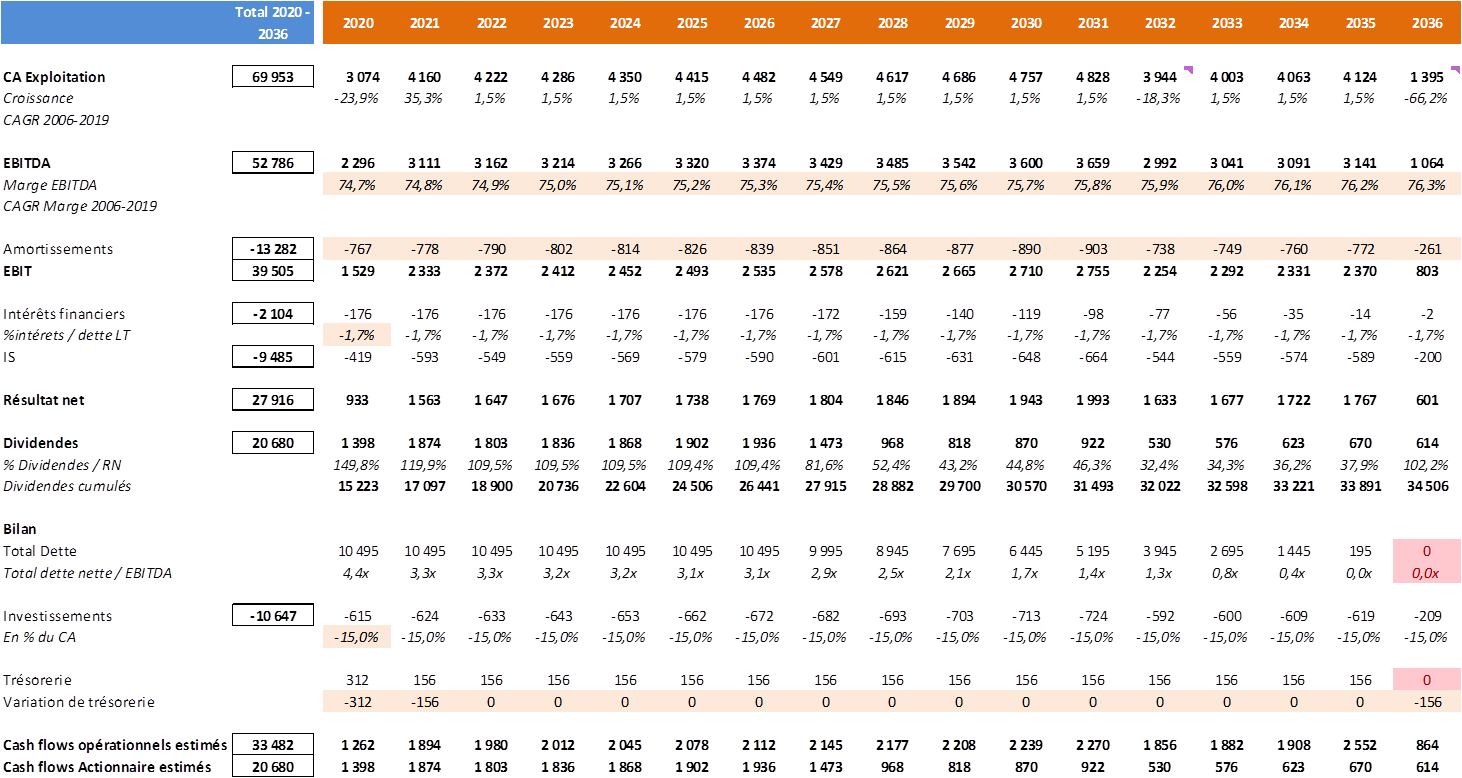This screenshot has height=778, width=1462.
Task: Select the -15,0% investment ratio cell
Action: 358,637
